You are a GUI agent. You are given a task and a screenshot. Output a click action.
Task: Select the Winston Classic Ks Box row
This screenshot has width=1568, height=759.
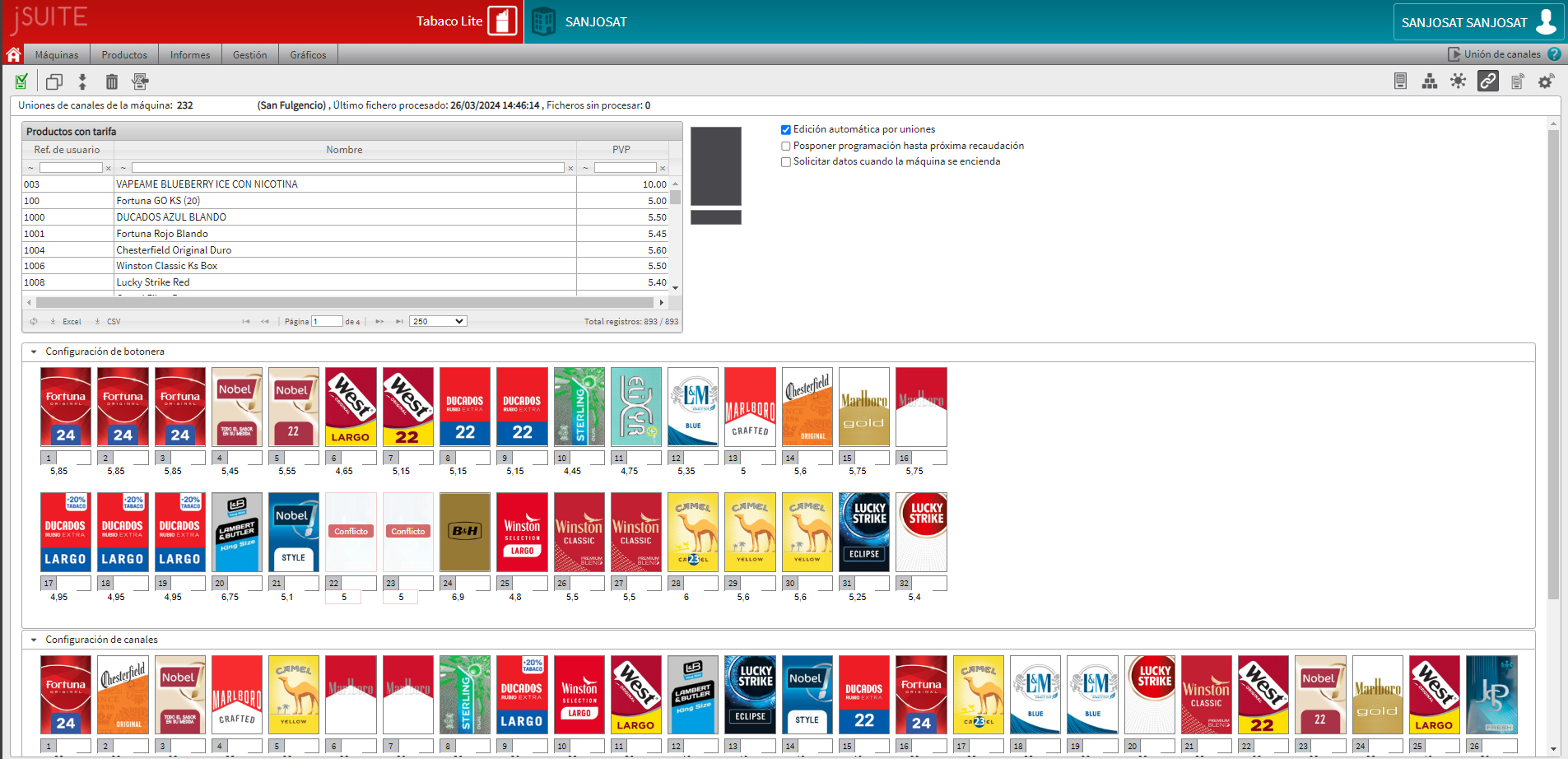point(346,266)
